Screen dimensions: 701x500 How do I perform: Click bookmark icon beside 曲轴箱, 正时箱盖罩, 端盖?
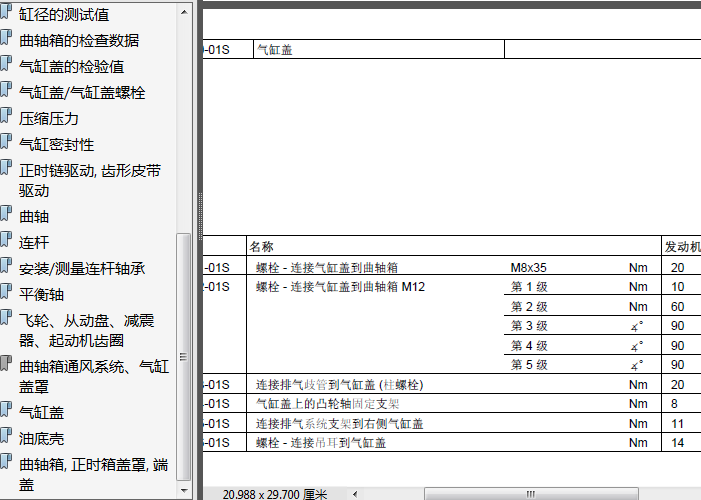[x=5, y=461]
